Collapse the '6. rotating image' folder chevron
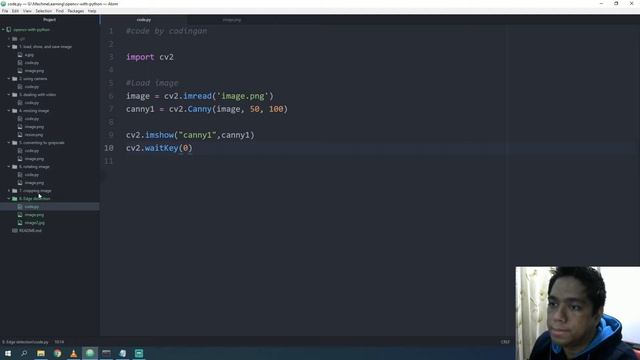Viewport: 640px width, 360px height. [x=9, y=167]
